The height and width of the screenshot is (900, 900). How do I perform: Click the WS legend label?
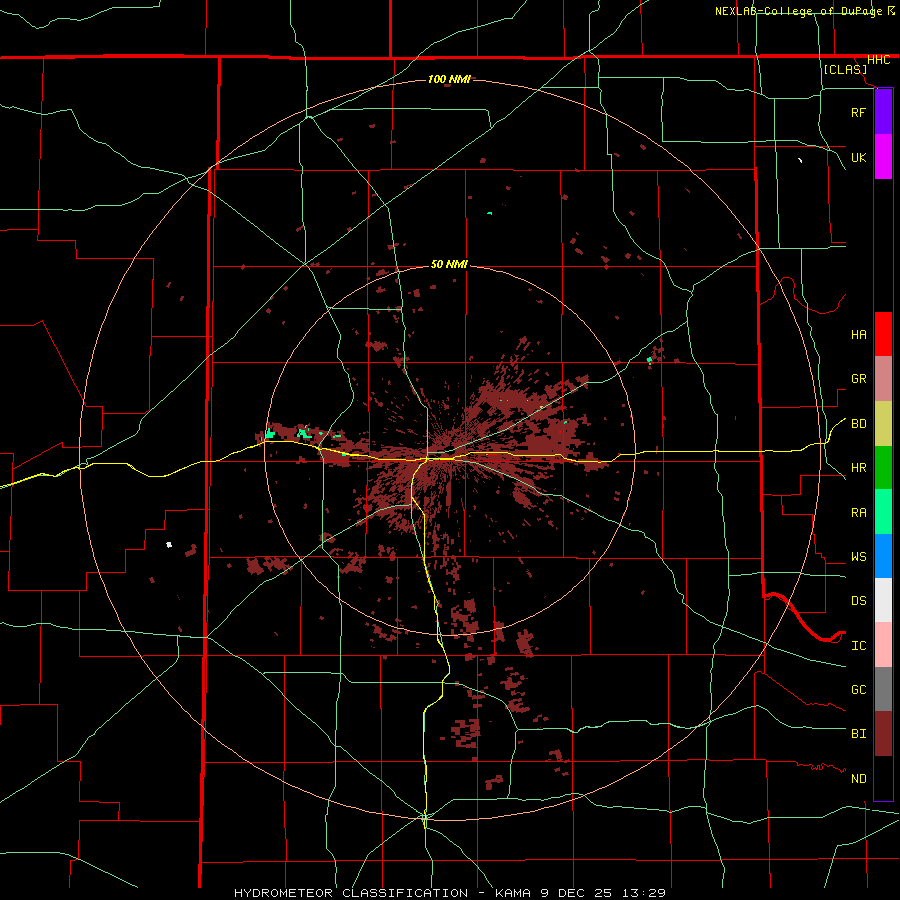coord(858,557)
